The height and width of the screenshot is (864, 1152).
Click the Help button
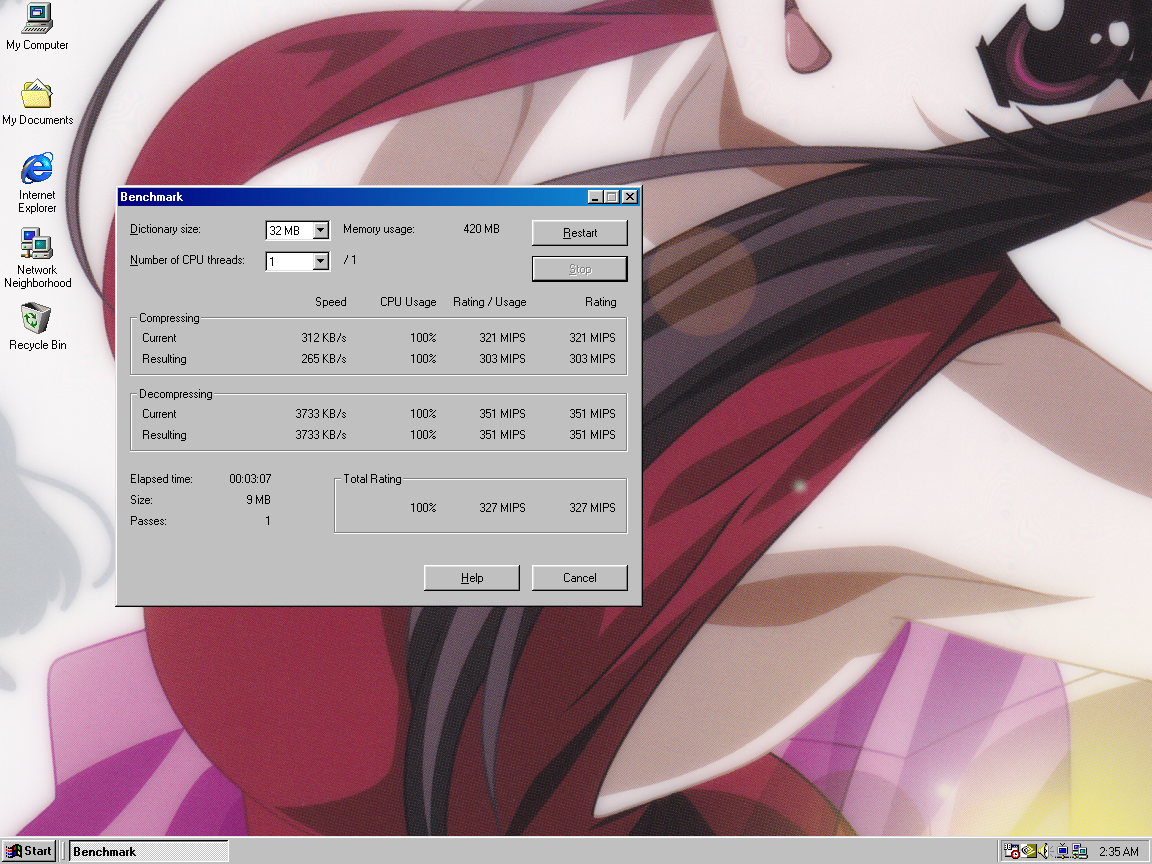coord(472,578)
